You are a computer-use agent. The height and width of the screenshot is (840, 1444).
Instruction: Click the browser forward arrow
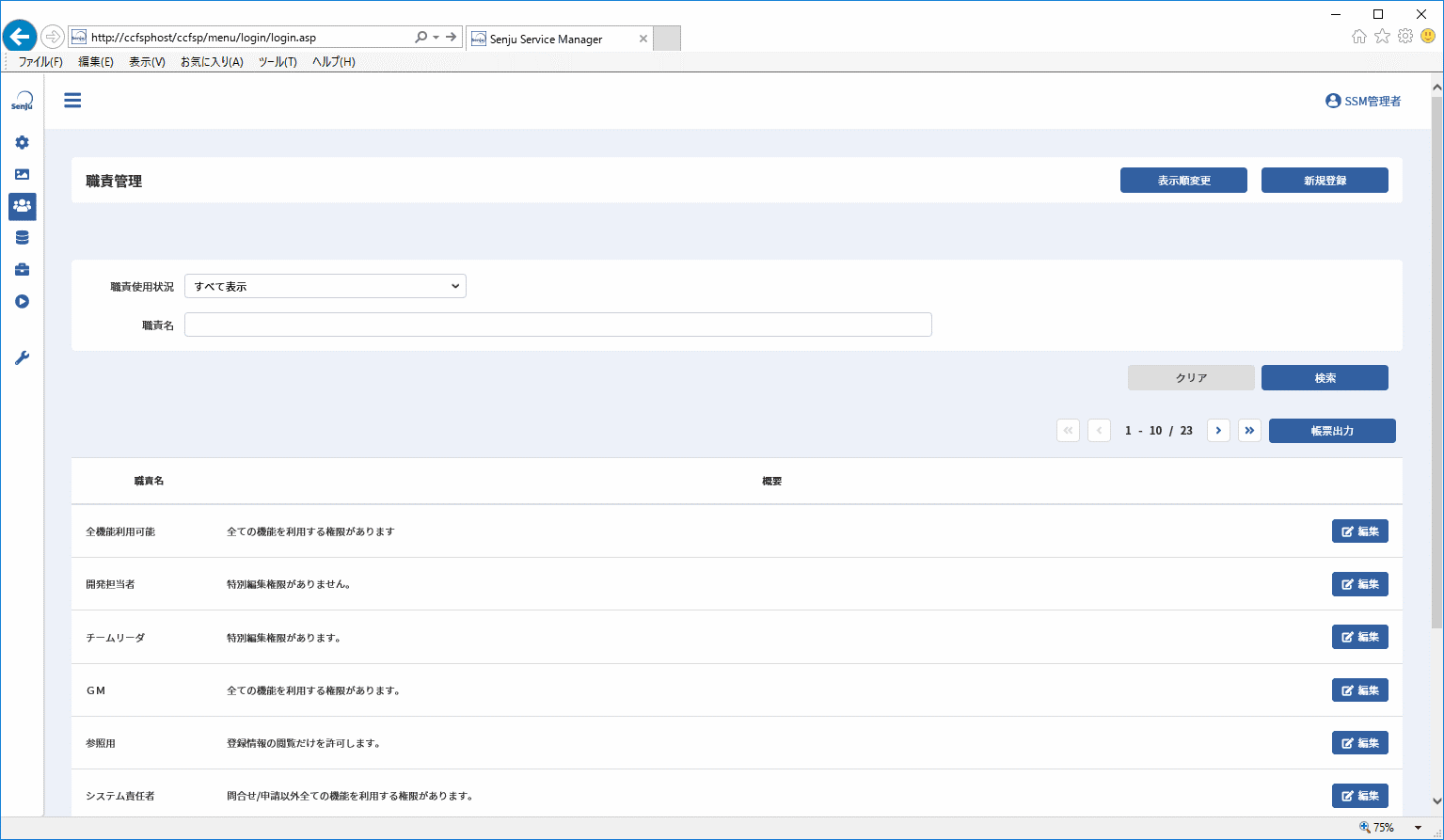[53, 38]
